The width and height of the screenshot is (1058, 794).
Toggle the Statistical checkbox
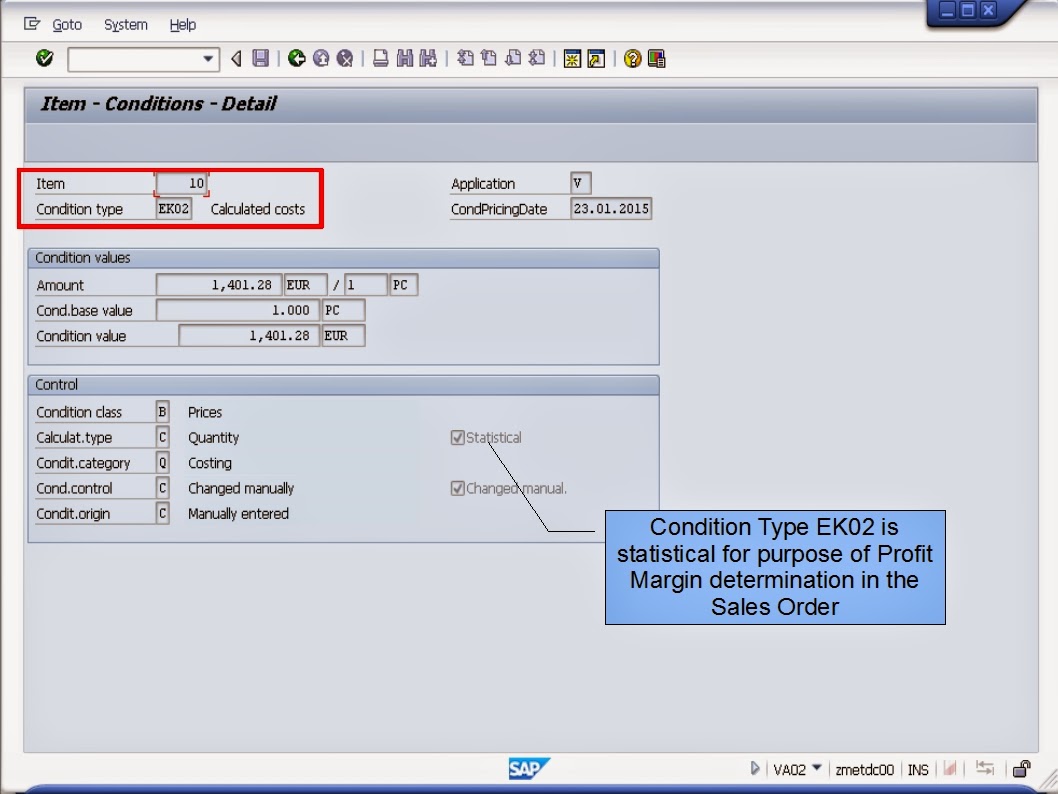coord(458,437)
